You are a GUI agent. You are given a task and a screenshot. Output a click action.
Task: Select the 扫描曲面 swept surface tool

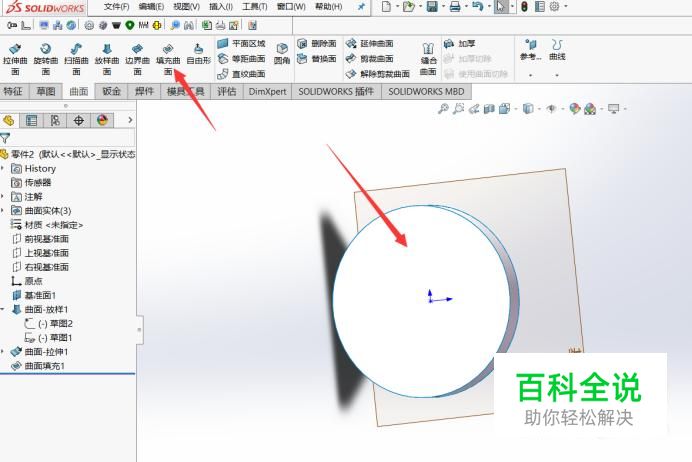click(x=76, y=59)
